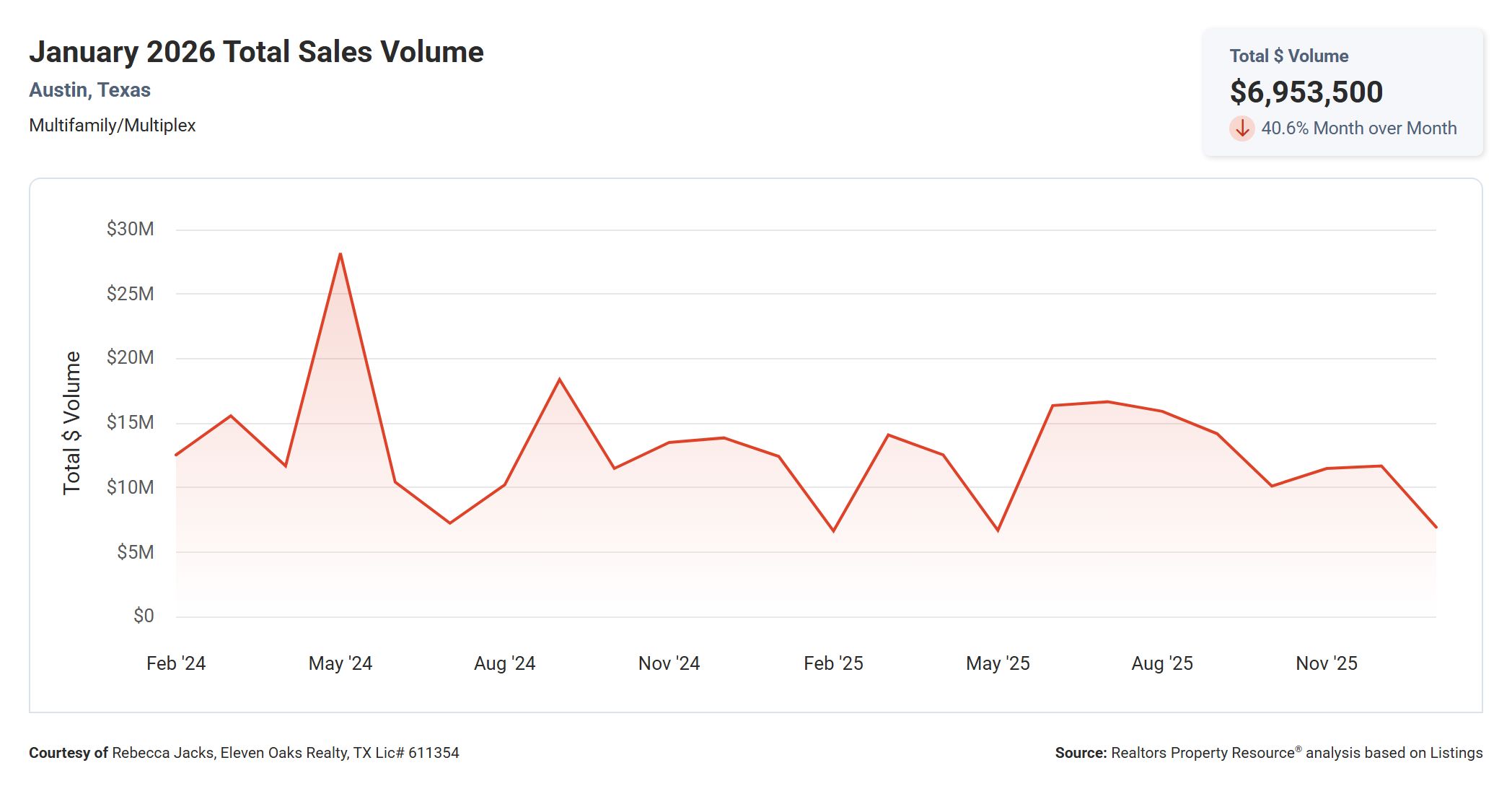Click the Feb '25 low point on the line
This screenshot has width=1512, height=794.
click(834, 531)
